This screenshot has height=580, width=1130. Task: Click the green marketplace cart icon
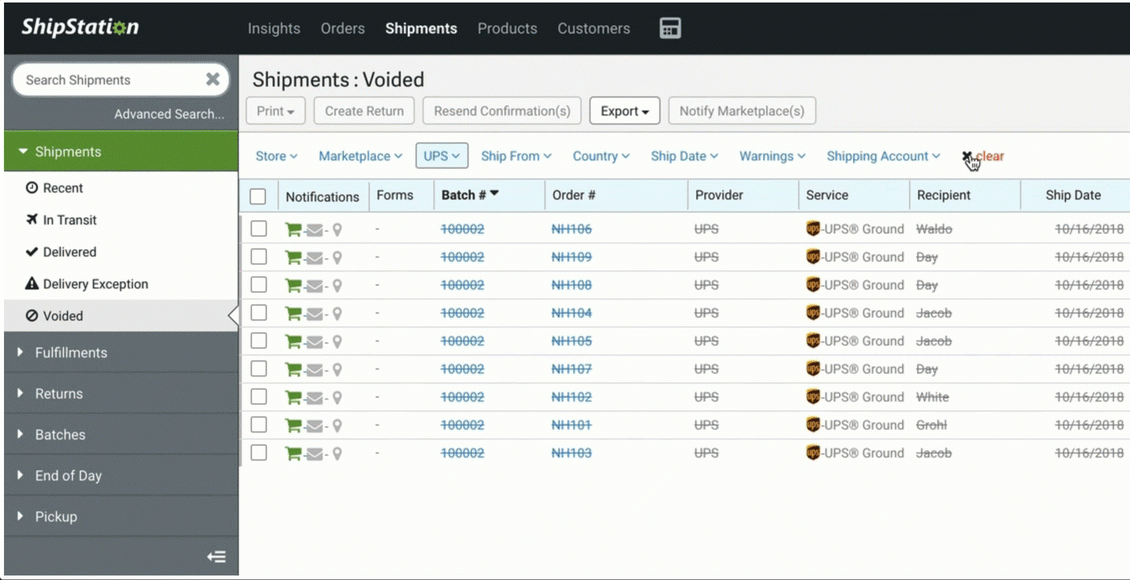pyautogui.click(x=293, y=229)
